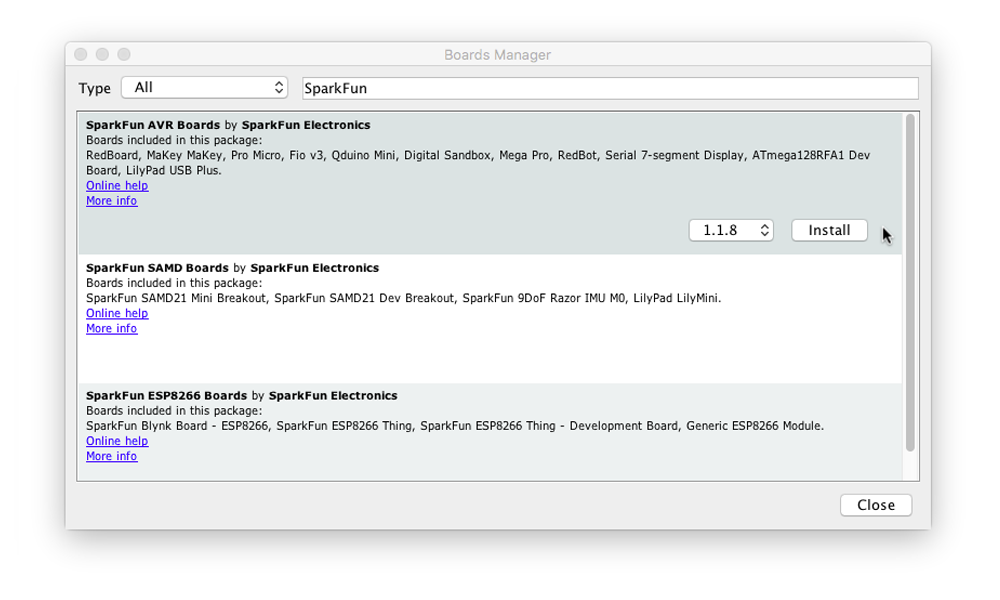Open the Type filter dropdown
This screenshot has height=600, width=1000.
pos(204,87)
